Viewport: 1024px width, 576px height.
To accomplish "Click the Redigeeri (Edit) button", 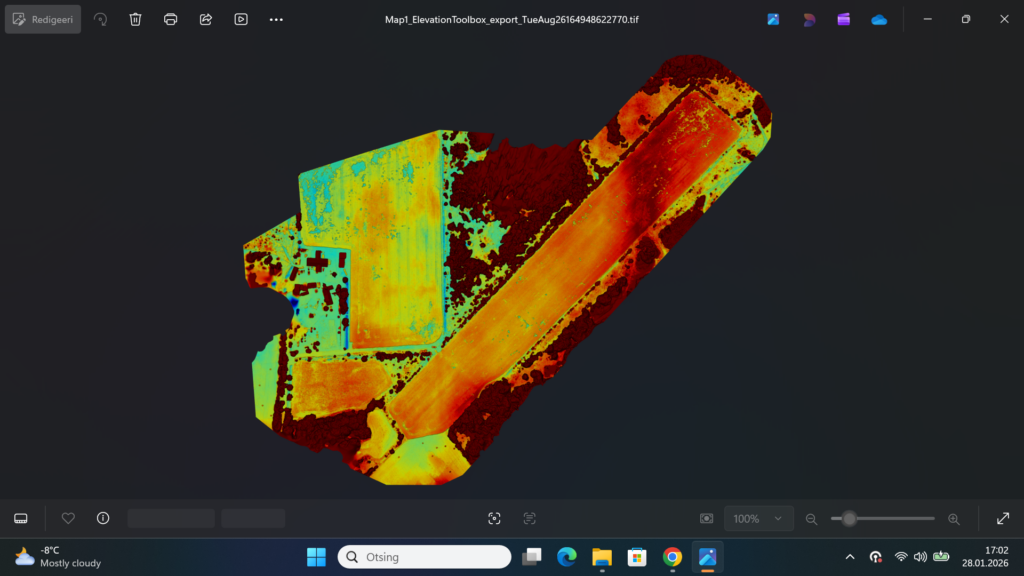I will (x=43, y=19).
